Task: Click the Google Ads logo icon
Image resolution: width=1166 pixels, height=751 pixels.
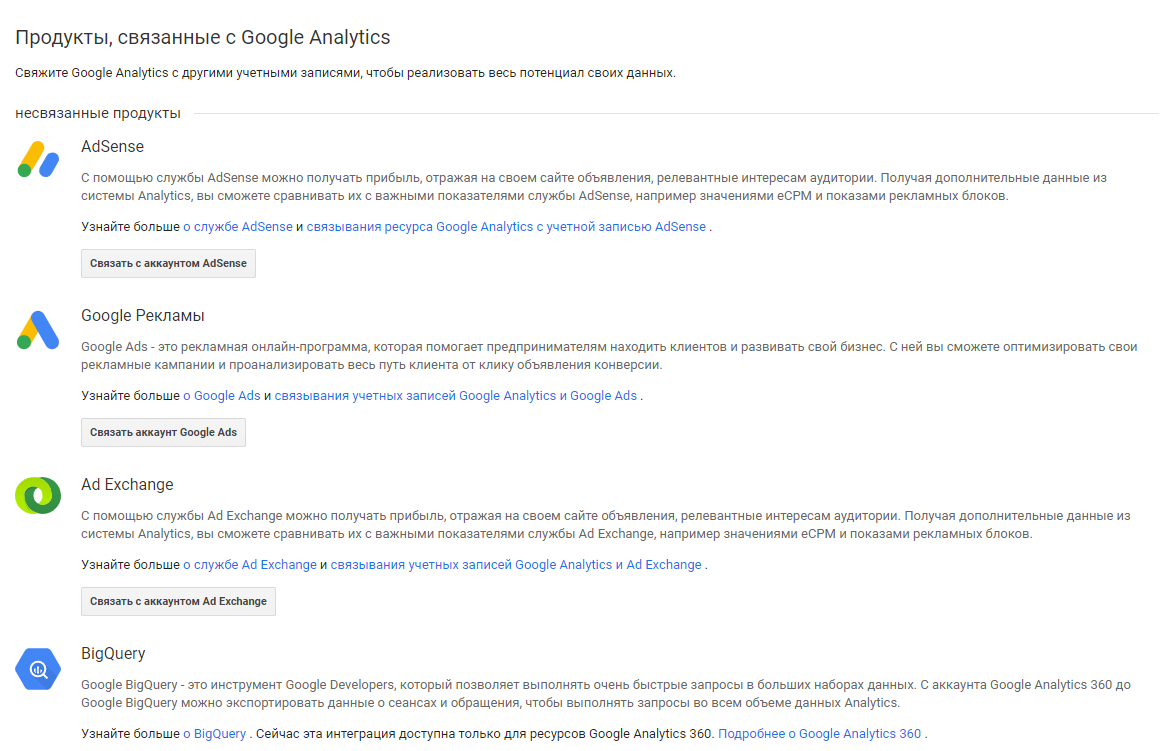Action: click(39, 329)
